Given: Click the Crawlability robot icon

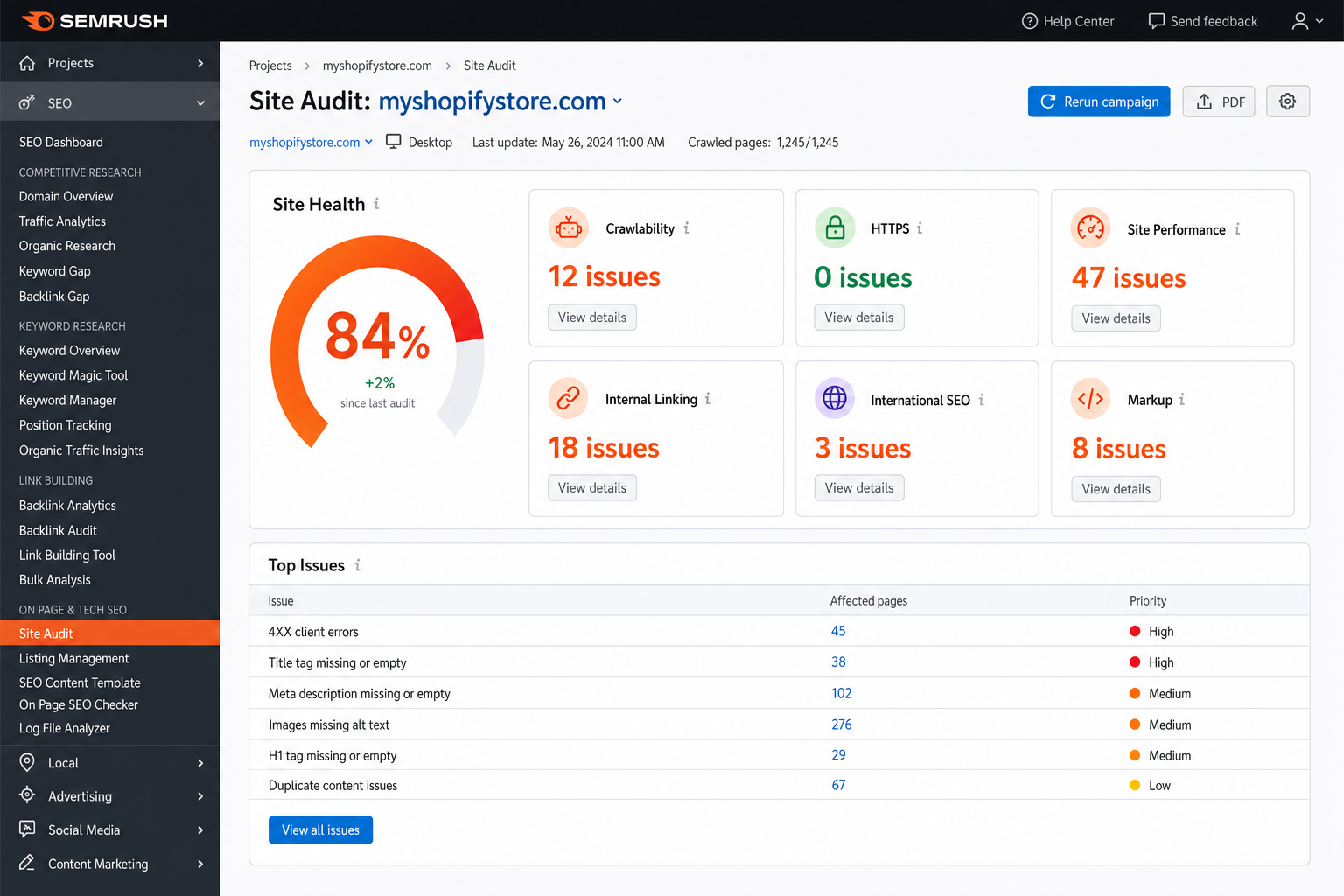Looking at the screenshot, I should click(x=569, y=228).
